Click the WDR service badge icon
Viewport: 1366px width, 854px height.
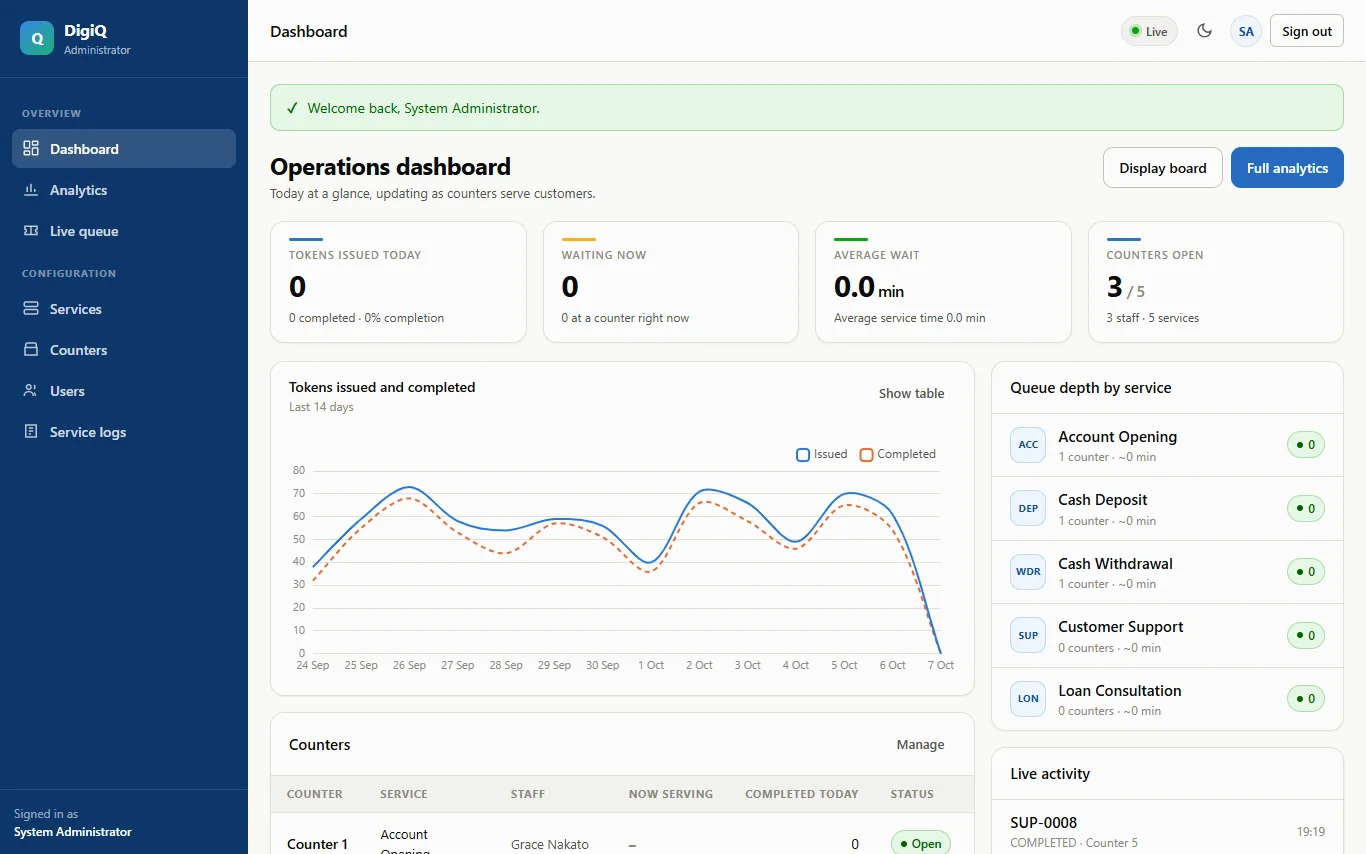[1028, 572]
